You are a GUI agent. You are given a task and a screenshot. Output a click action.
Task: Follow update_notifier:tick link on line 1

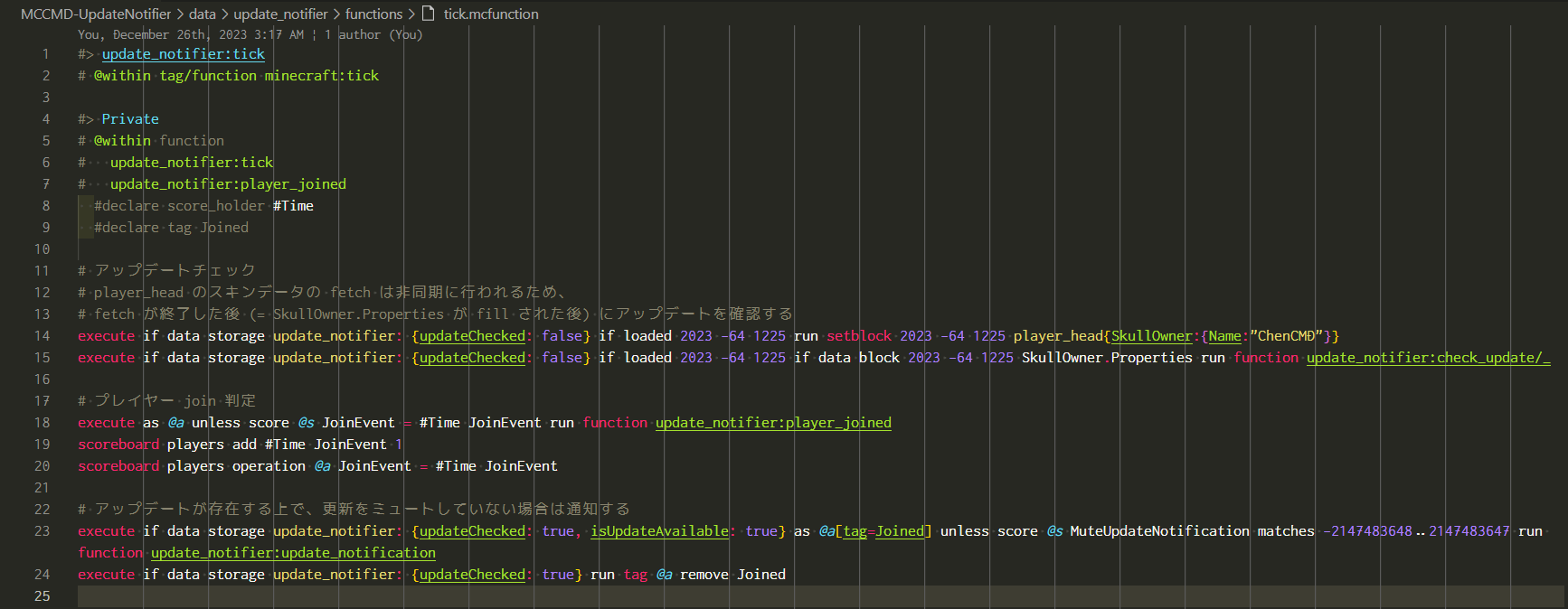184,54
